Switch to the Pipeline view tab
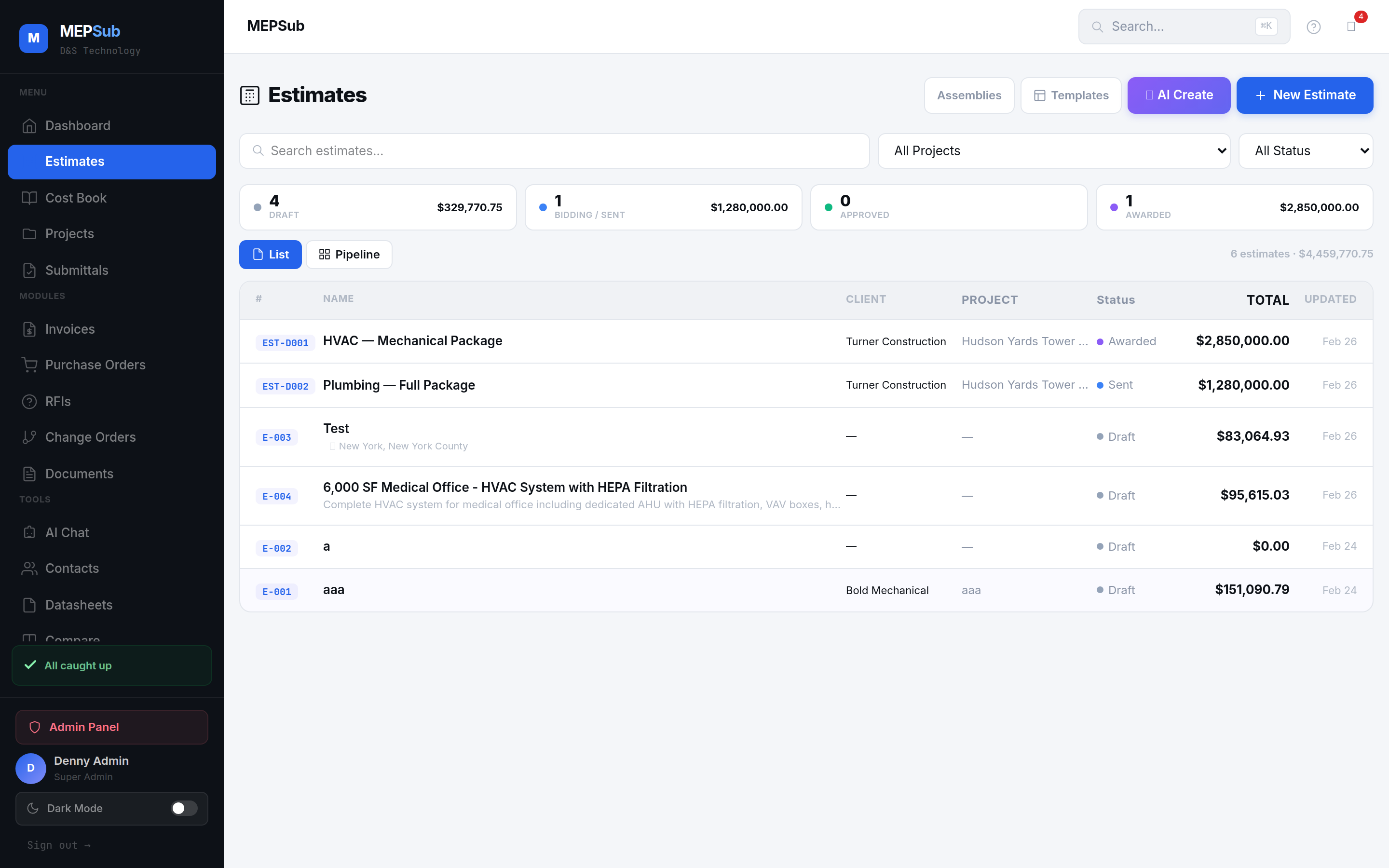Viewport: 1389px width, 868px height. click(x=349, y=254)
